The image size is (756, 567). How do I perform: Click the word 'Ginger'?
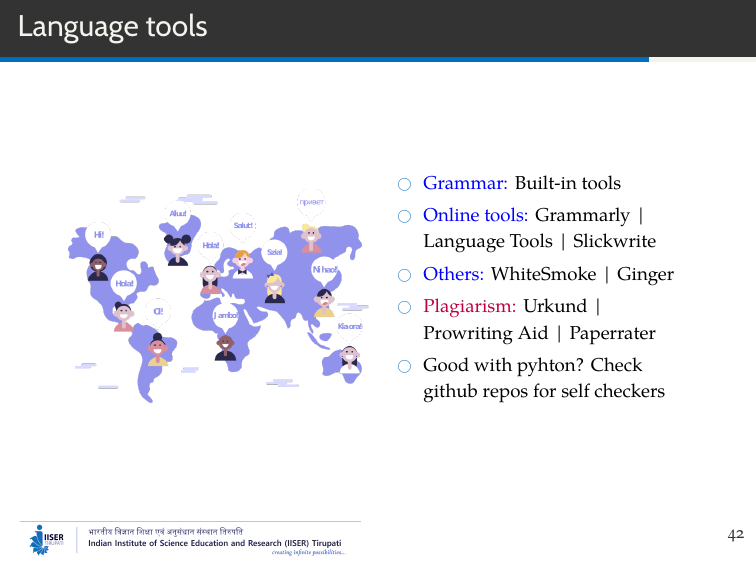(x=645, y=275)
